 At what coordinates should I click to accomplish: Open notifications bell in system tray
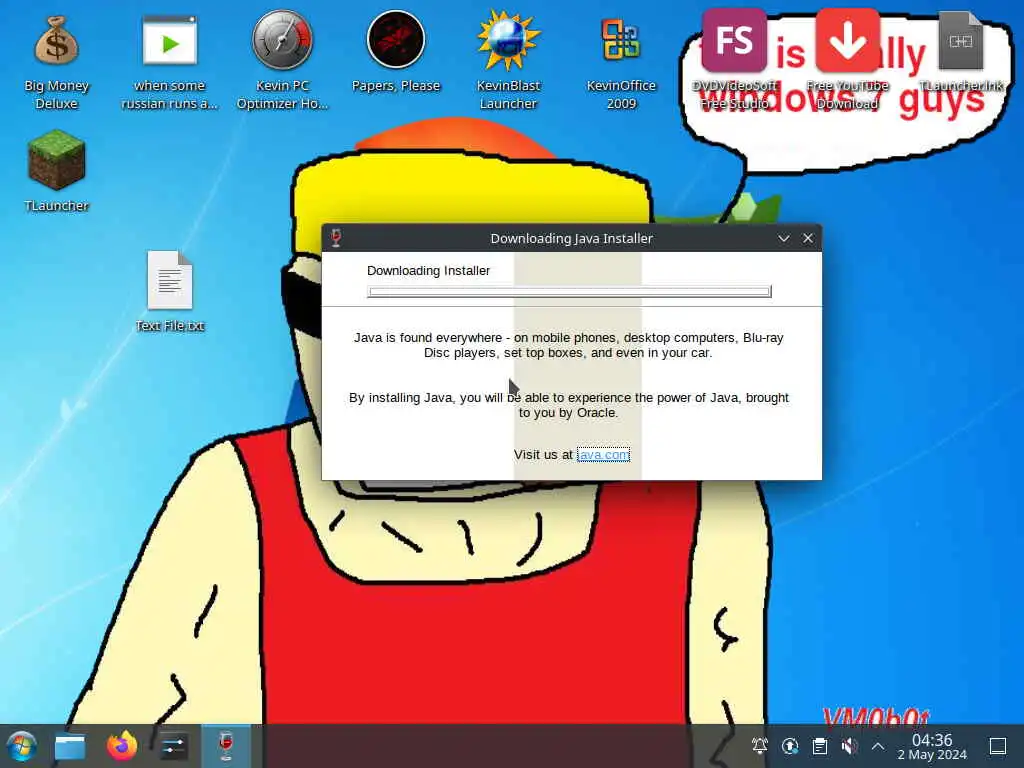[x=760, y=746]
